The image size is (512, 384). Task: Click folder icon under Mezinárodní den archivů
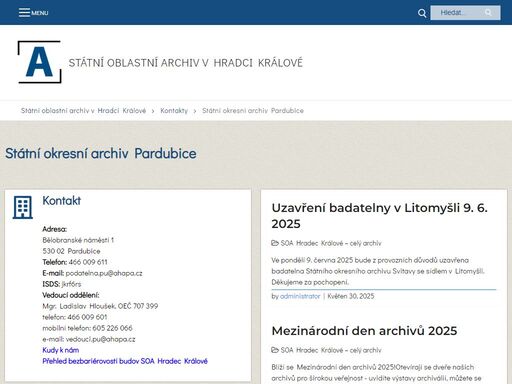click(275, 350)
